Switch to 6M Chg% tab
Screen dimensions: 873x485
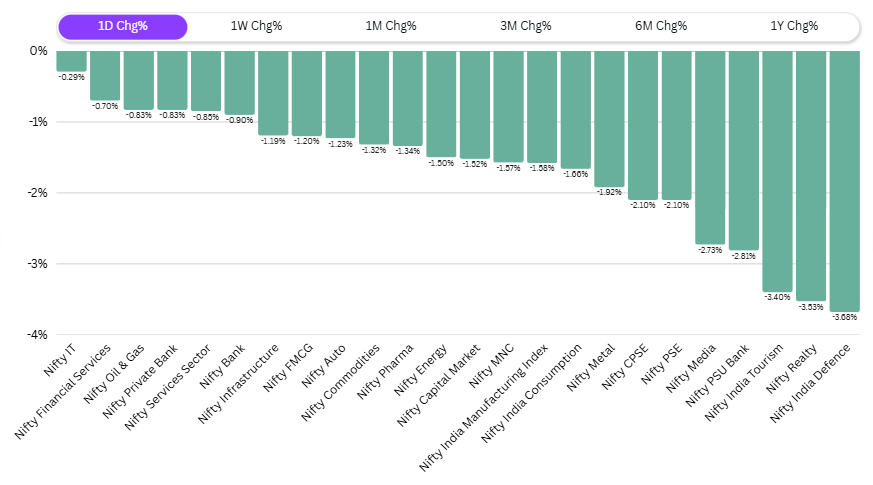click(x=660, y=26)
